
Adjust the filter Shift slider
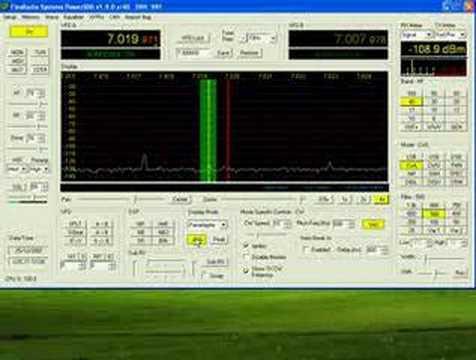[x=433, y=273]
